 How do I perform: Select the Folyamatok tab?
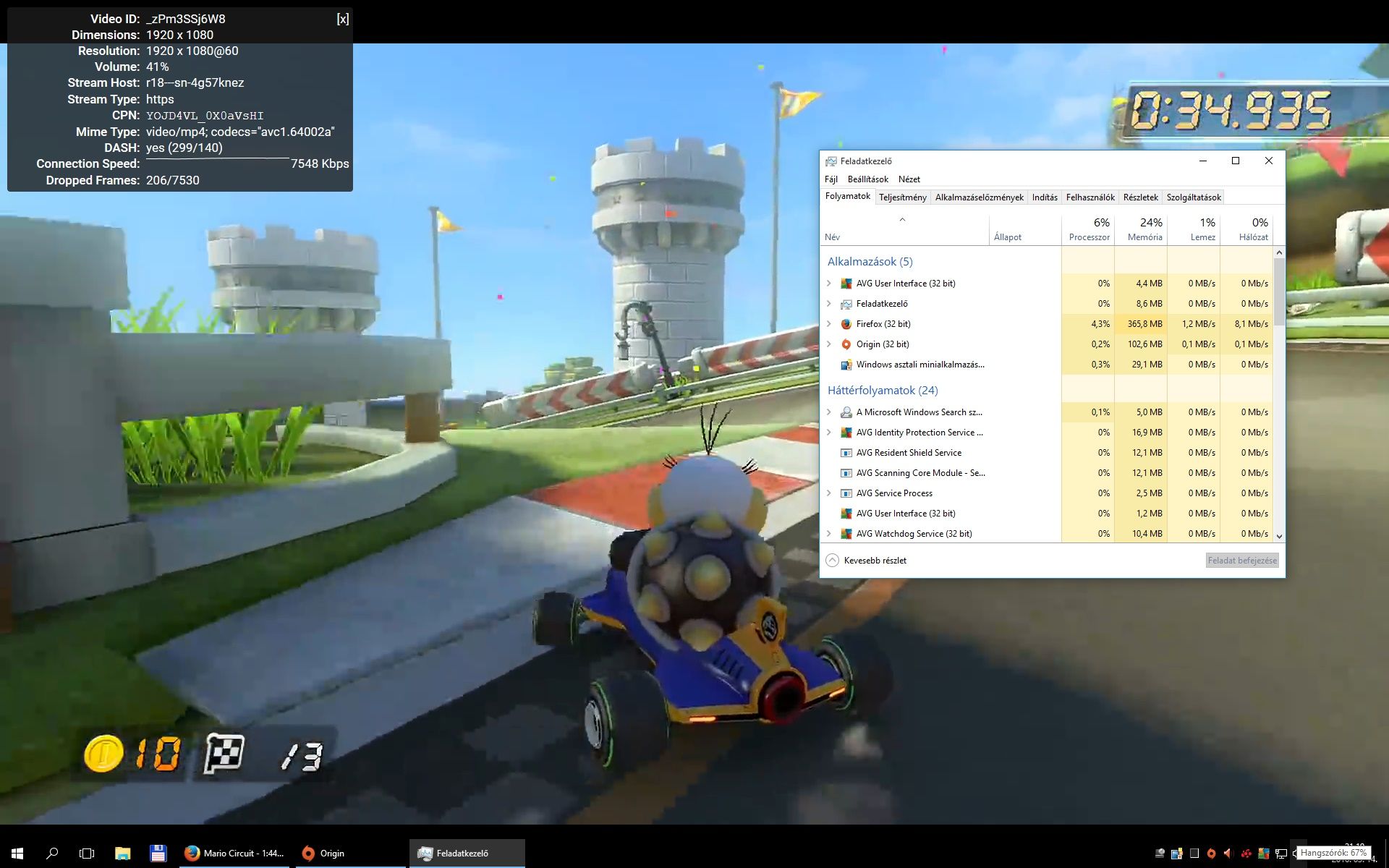pyautogui.click(x=848, y=197)
